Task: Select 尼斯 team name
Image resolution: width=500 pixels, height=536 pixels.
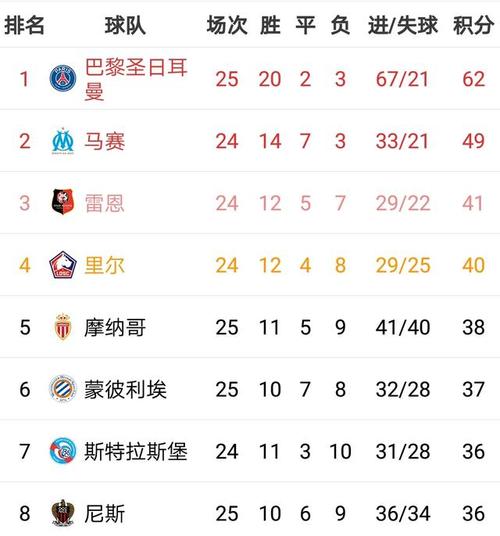Action: pos(105,513)
